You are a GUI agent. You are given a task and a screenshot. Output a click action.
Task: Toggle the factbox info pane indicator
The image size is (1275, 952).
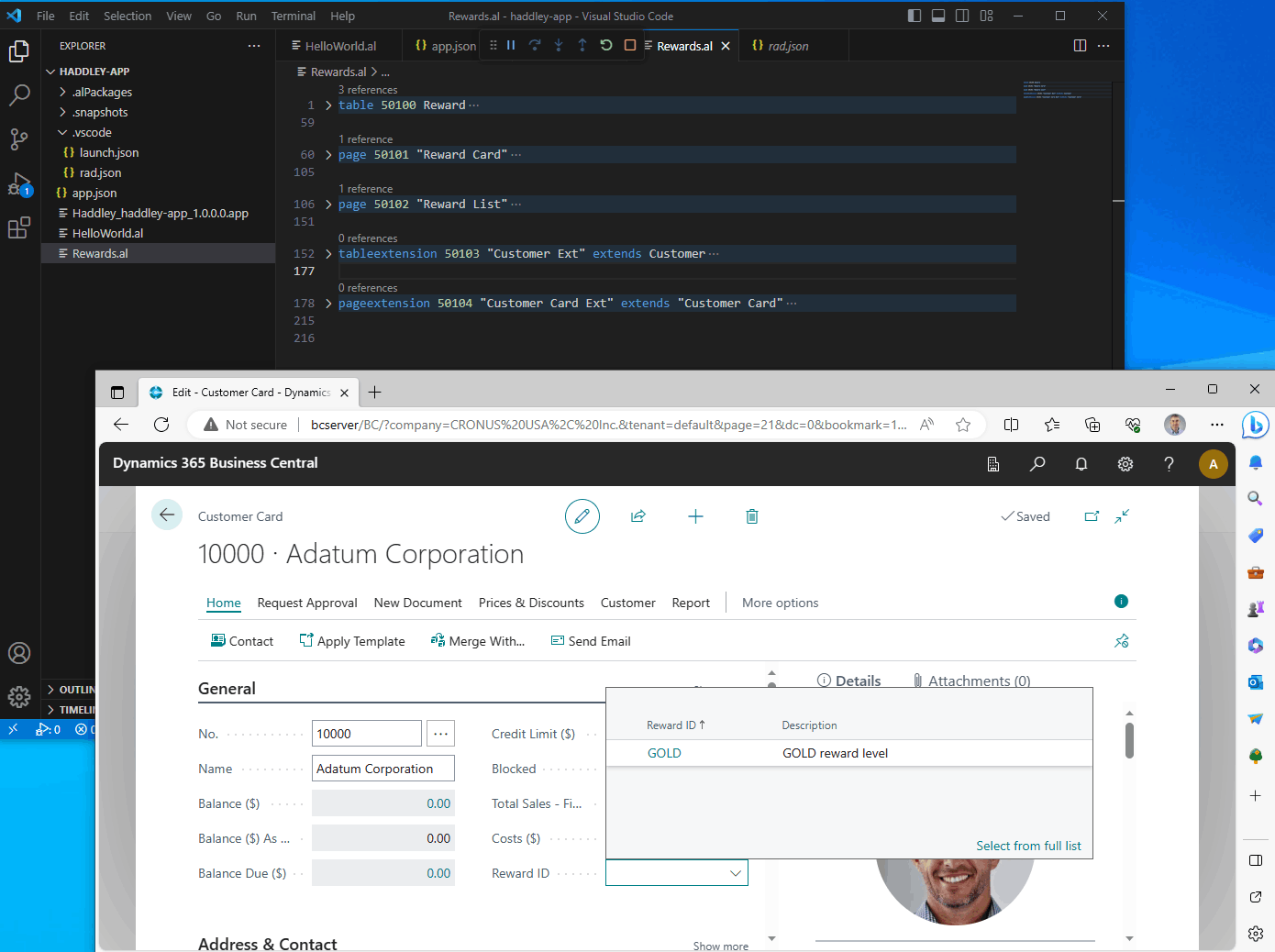pos(1121,602)
